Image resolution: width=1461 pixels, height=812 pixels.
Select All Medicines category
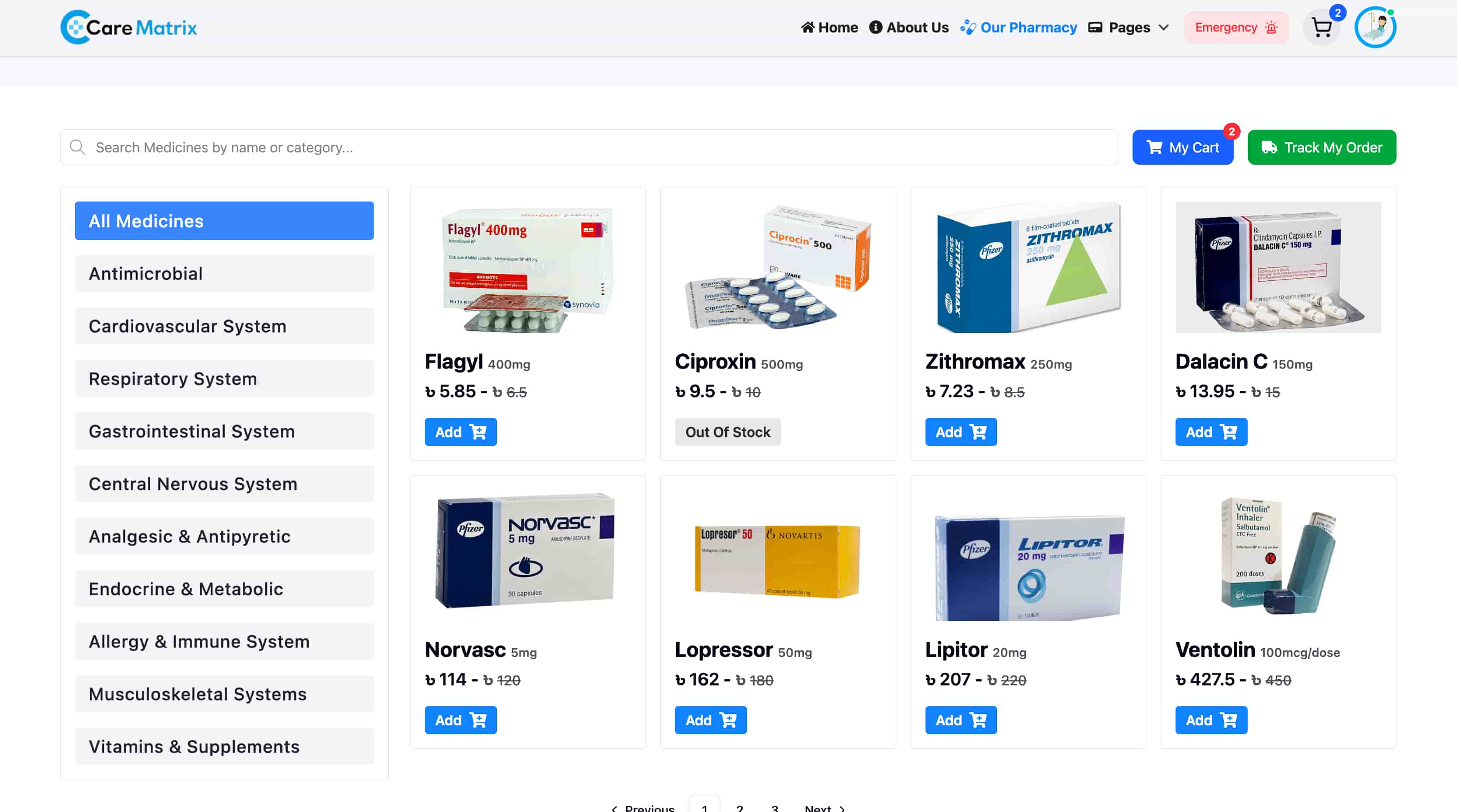(225, 221)
